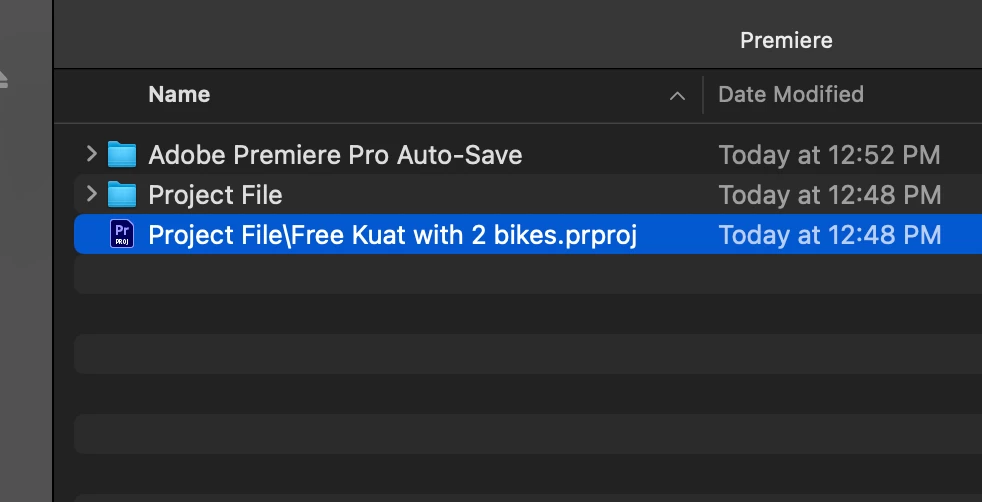Expand the Adobe Premiere Pro Auto-Save folder
The height and width of the screenshot is (502, 982).
pos(91,155)
